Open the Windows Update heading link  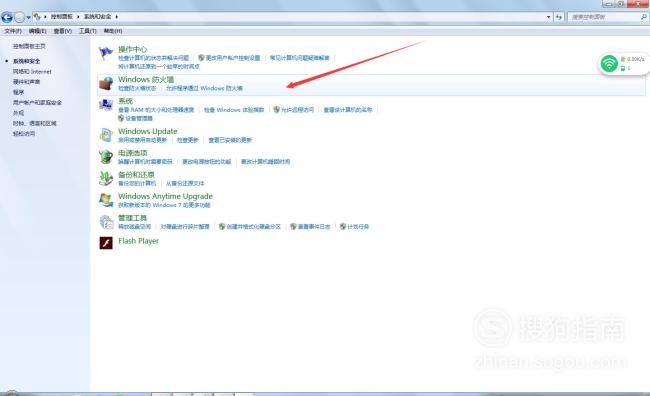click(148, 131)
